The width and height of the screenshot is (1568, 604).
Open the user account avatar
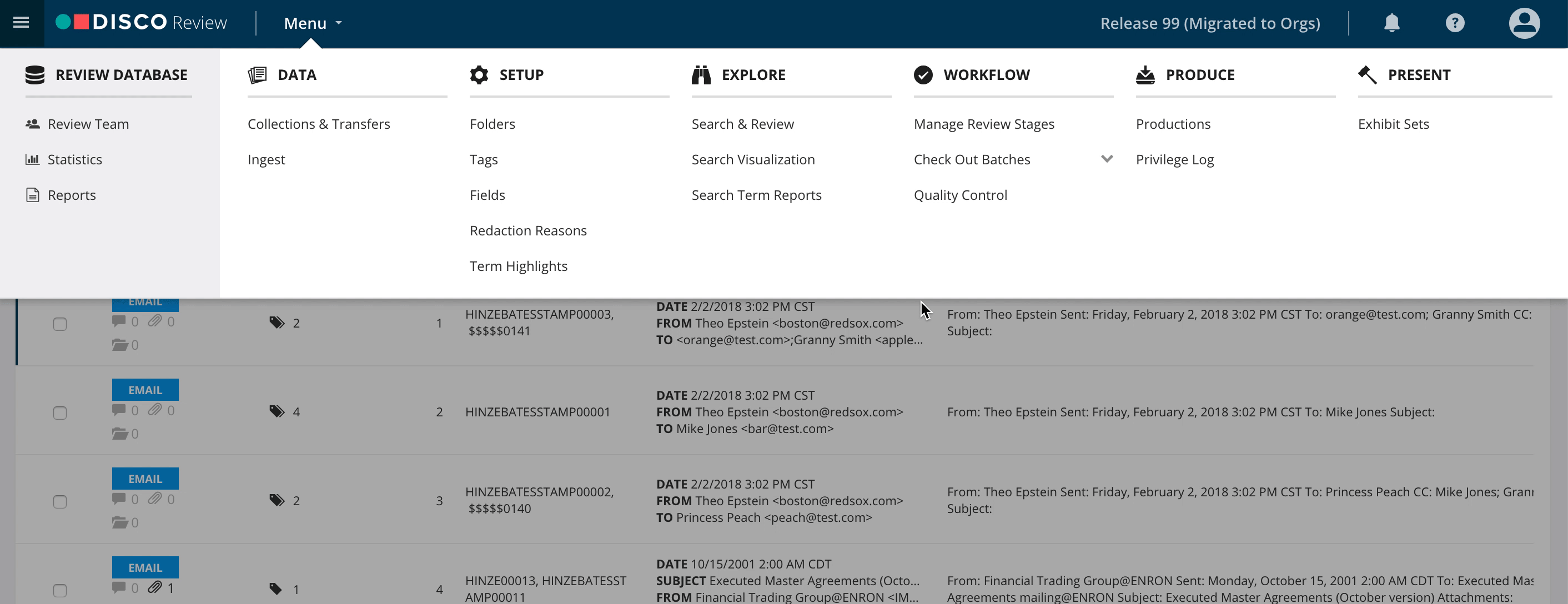coord(1524,23)
